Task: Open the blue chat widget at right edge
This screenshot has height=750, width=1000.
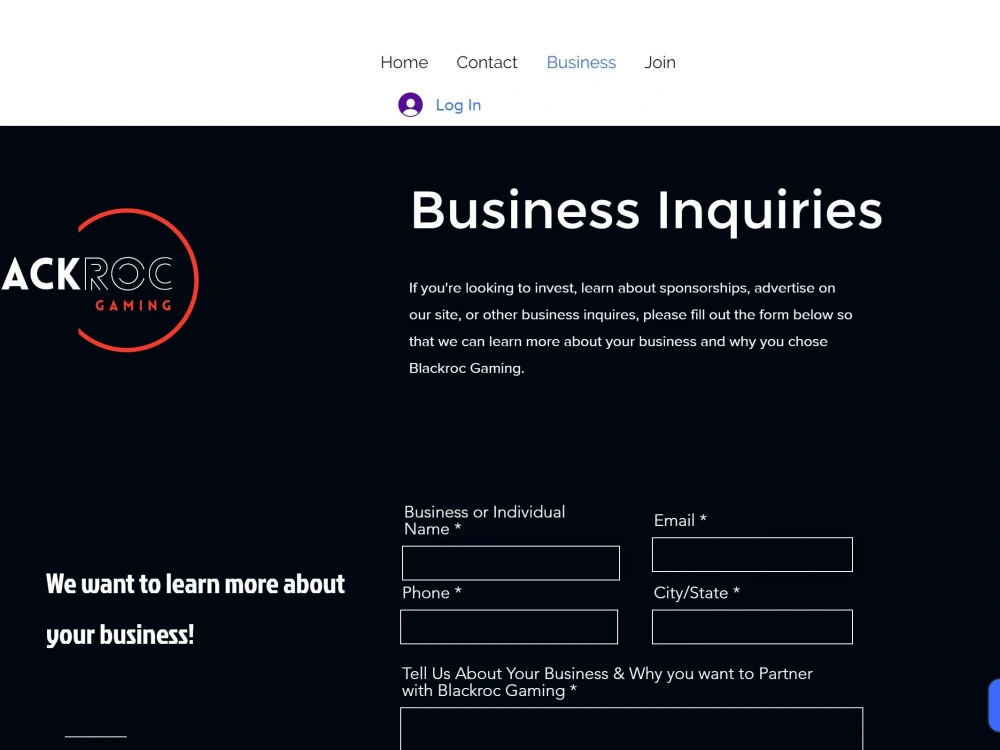Action: coord(994,705)
